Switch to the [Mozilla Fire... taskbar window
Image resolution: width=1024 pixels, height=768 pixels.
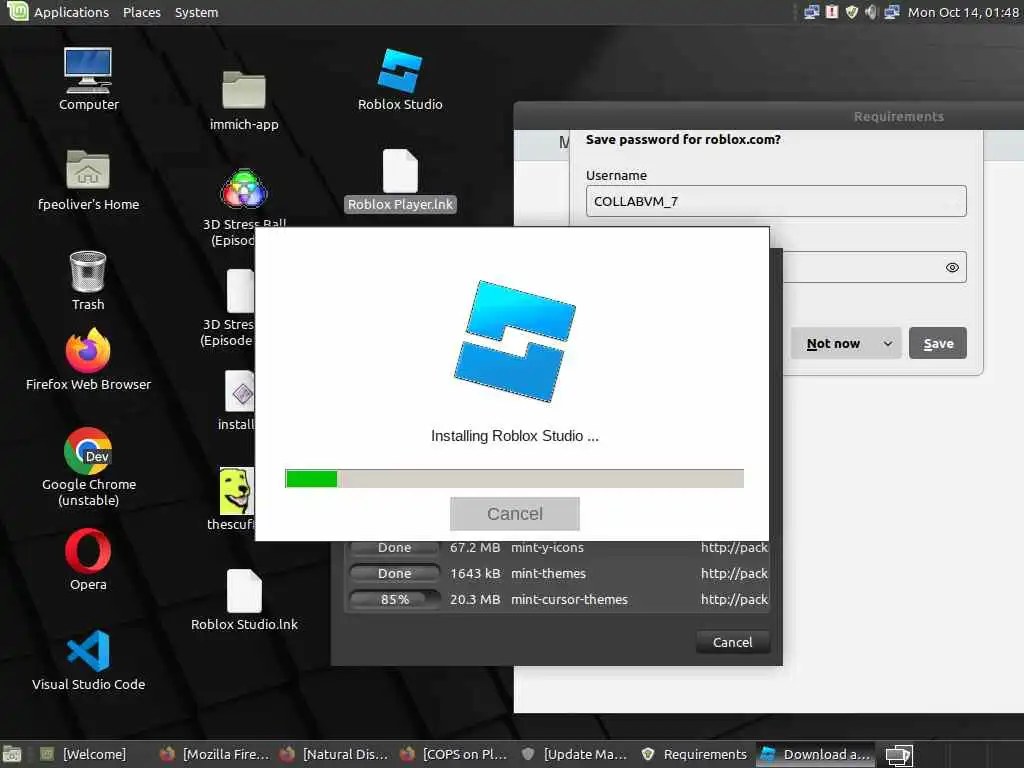coord(216,755)
